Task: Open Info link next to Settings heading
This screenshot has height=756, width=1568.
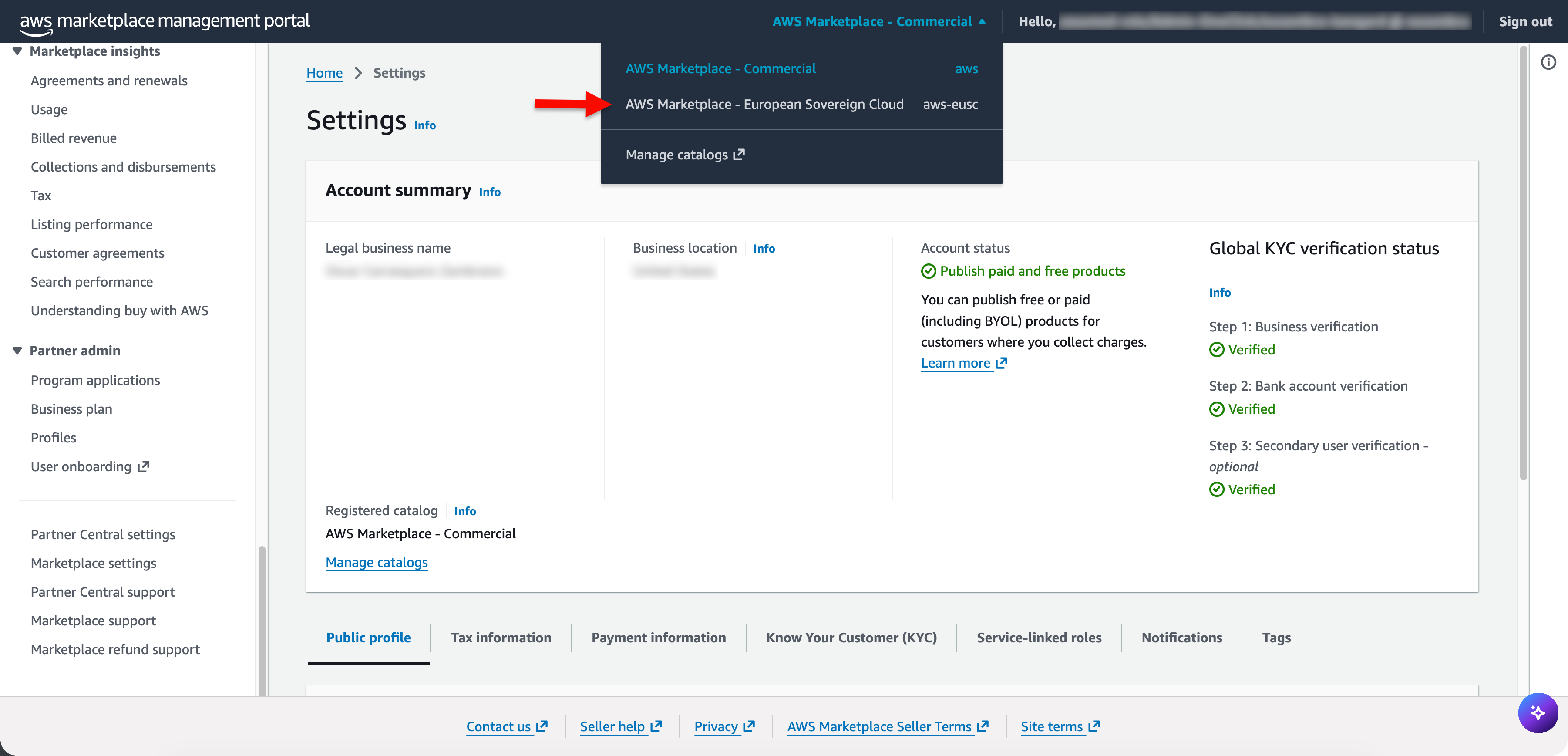Action: (425, 125)
